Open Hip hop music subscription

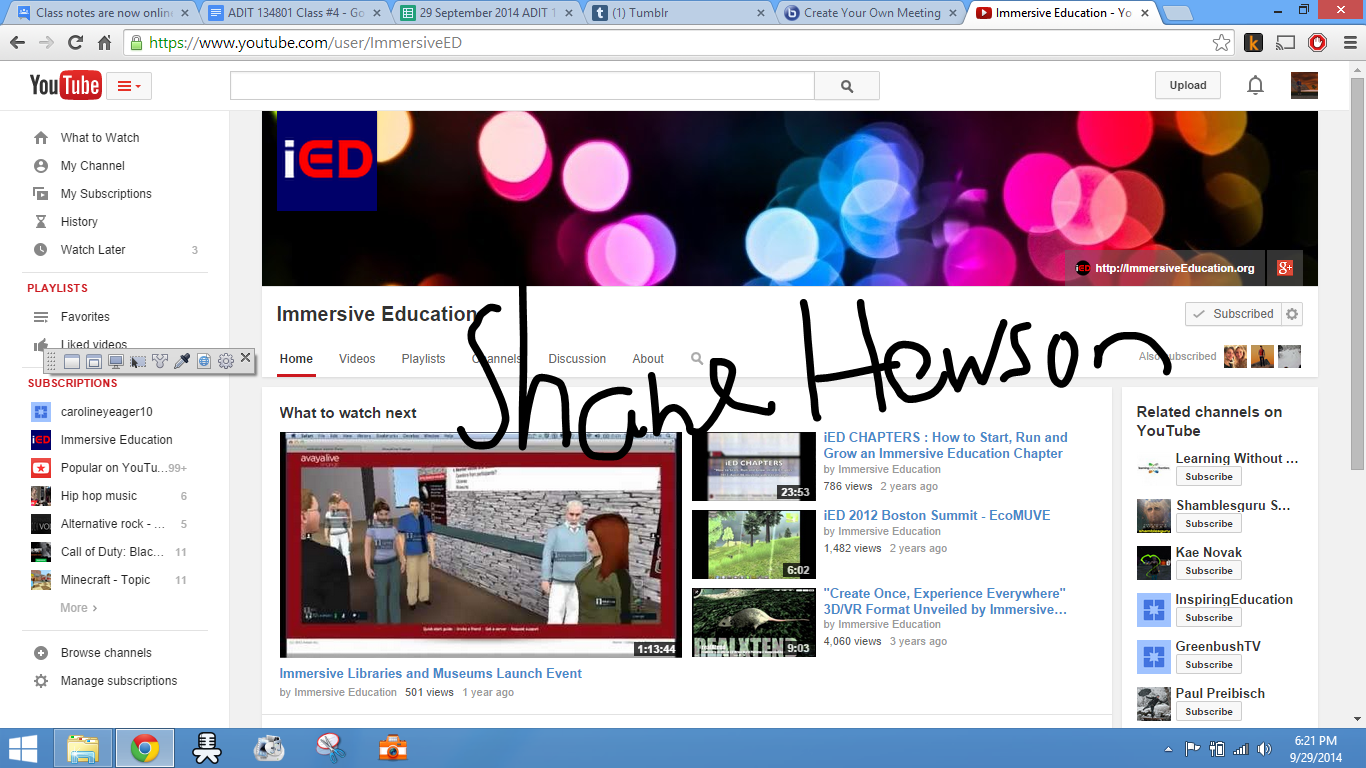[x=99, y=496]
